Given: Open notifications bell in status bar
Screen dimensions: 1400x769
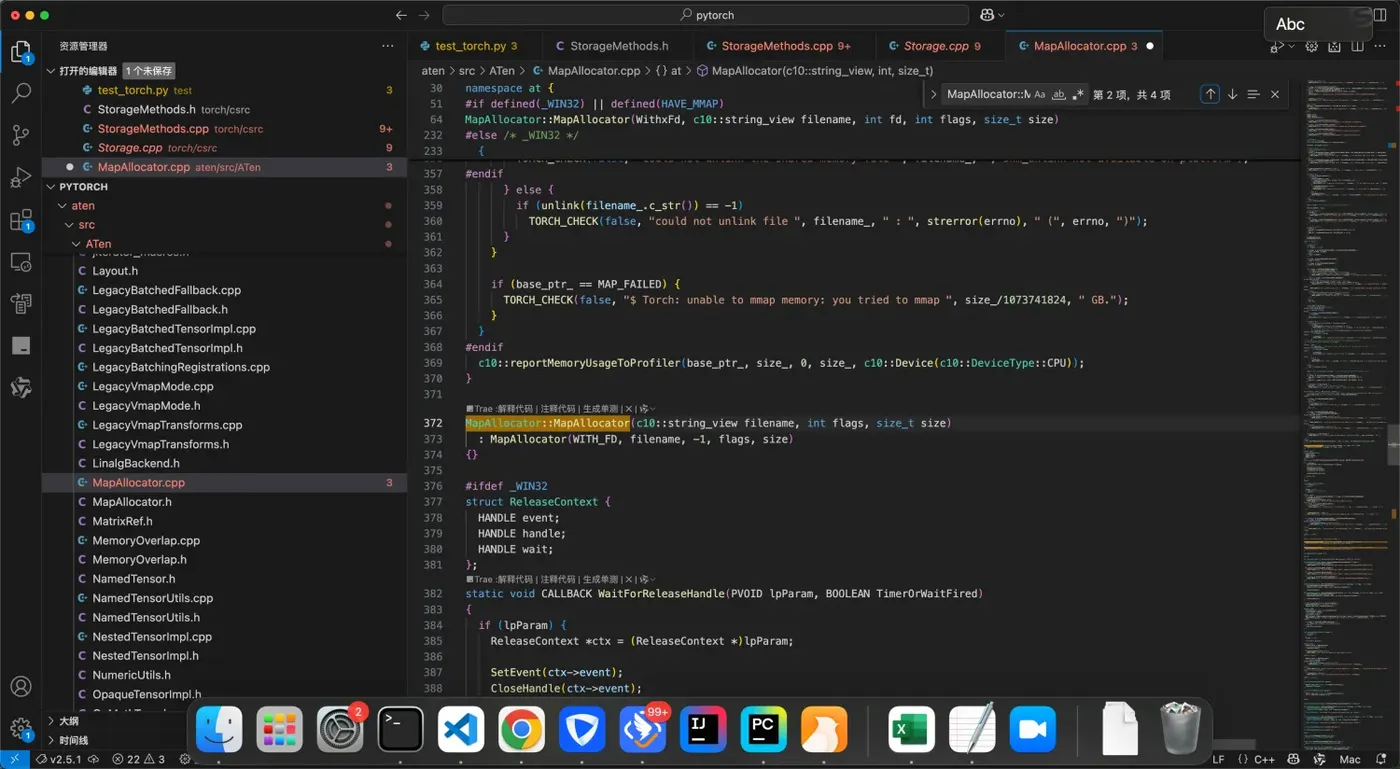Looking at the screenshot, I should pos(1381,760).
